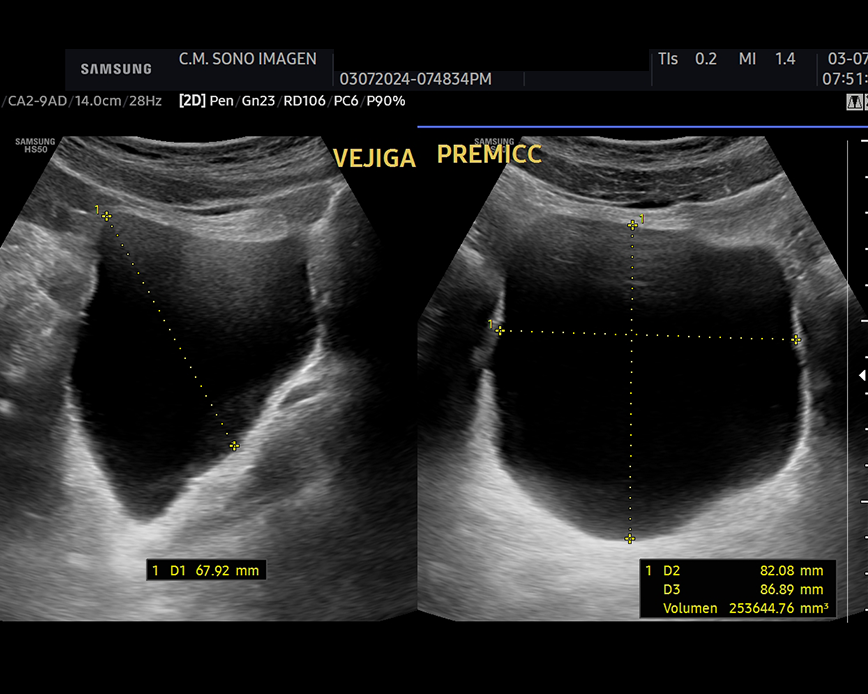Click the [2D] mode indicator
The image size is (868, 694).
coord(191,101)
